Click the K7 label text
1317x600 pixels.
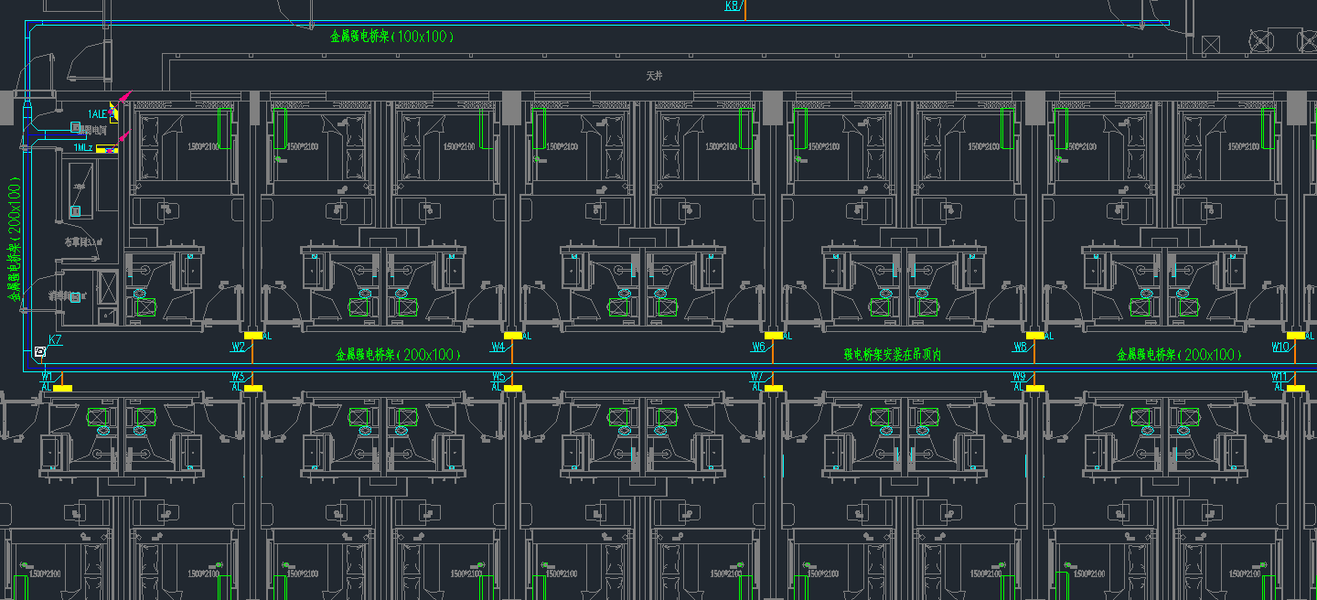55,340
